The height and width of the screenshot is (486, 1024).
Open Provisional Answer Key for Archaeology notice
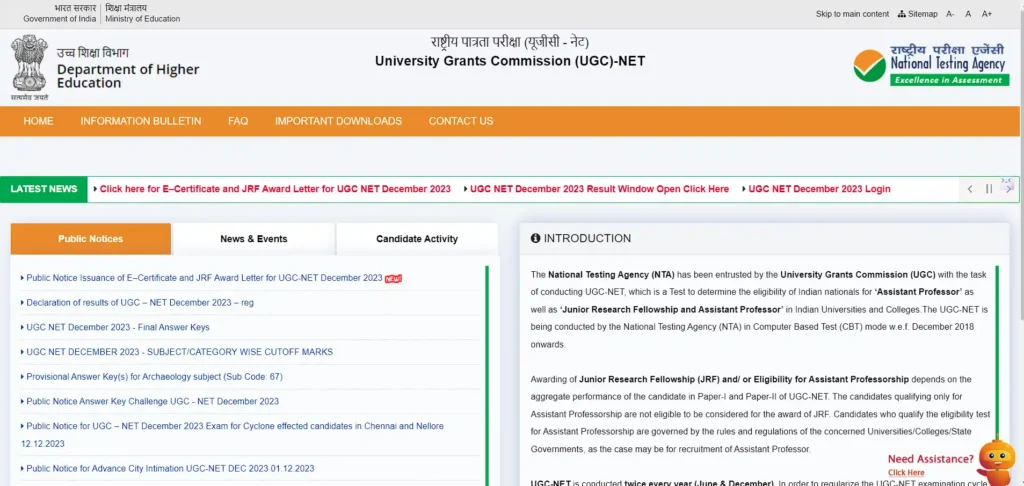tap(154, 377)
